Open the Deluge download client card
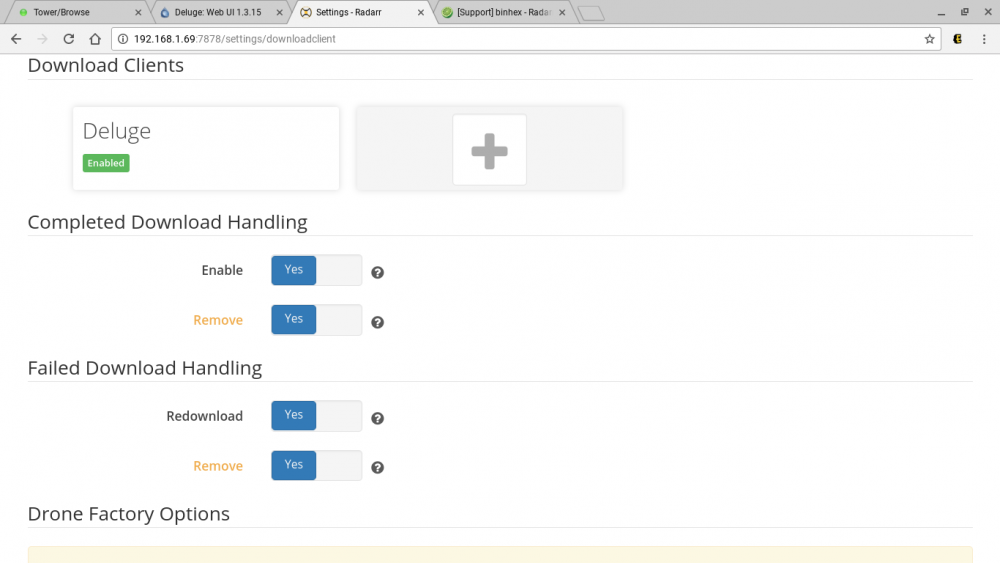 point(206,148)
